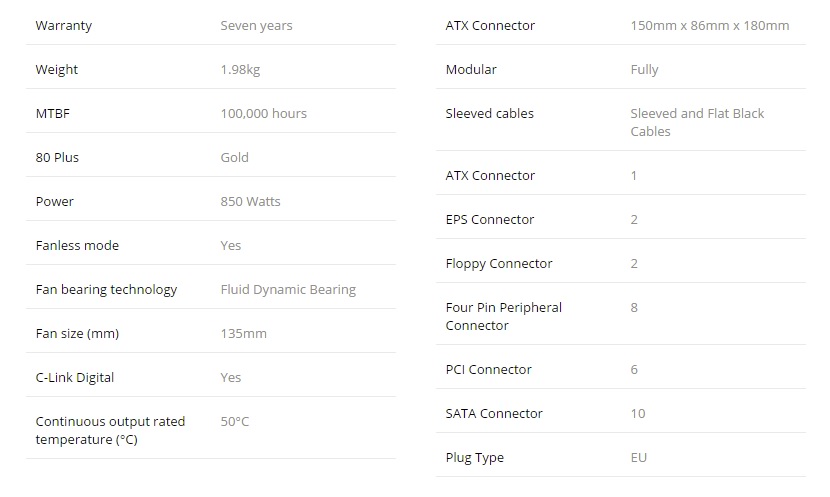Screen dimensions: 830x497
Task: Select the "Seven years" warranty value
Action: coord(256,26)
